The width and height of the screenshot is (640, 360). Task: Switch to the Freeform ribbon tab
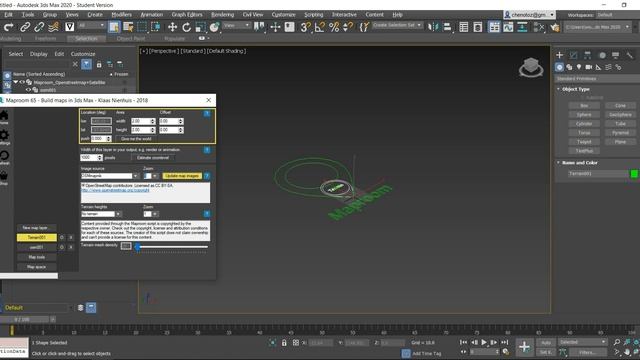(45, 38)
